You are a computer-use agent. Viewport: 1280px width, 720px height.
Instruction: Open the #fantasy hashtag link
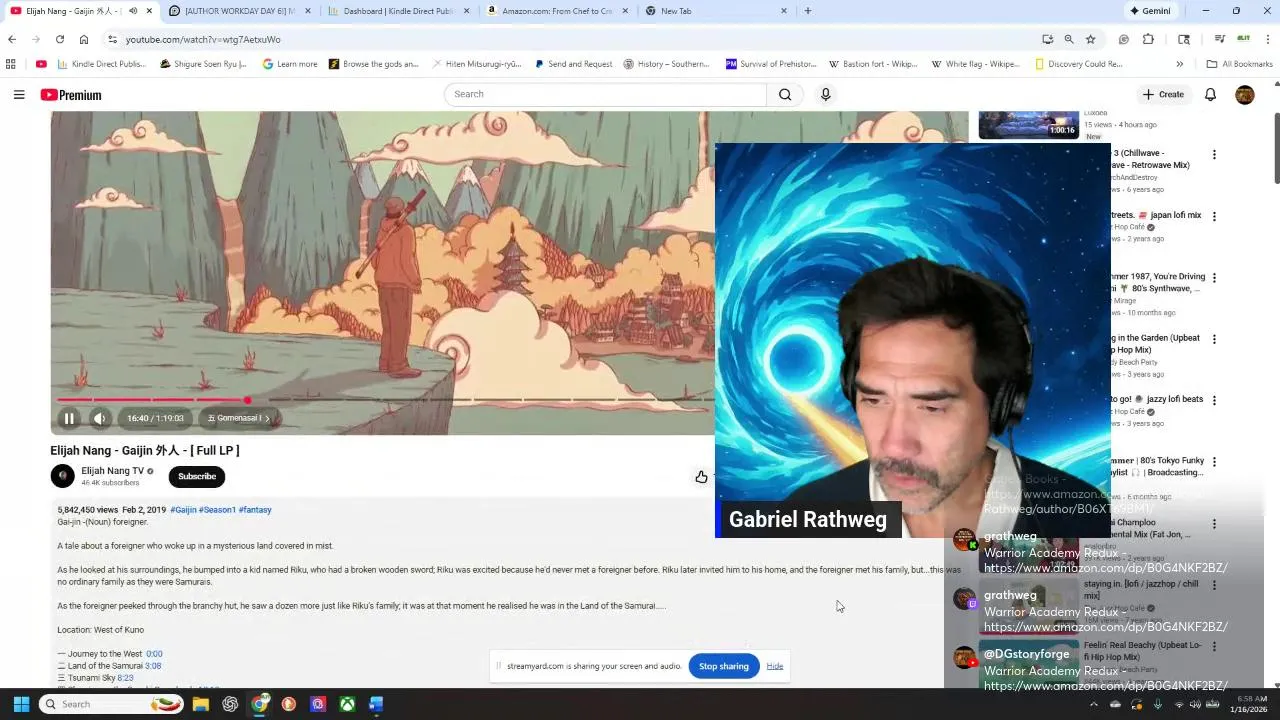coord(255,510)
